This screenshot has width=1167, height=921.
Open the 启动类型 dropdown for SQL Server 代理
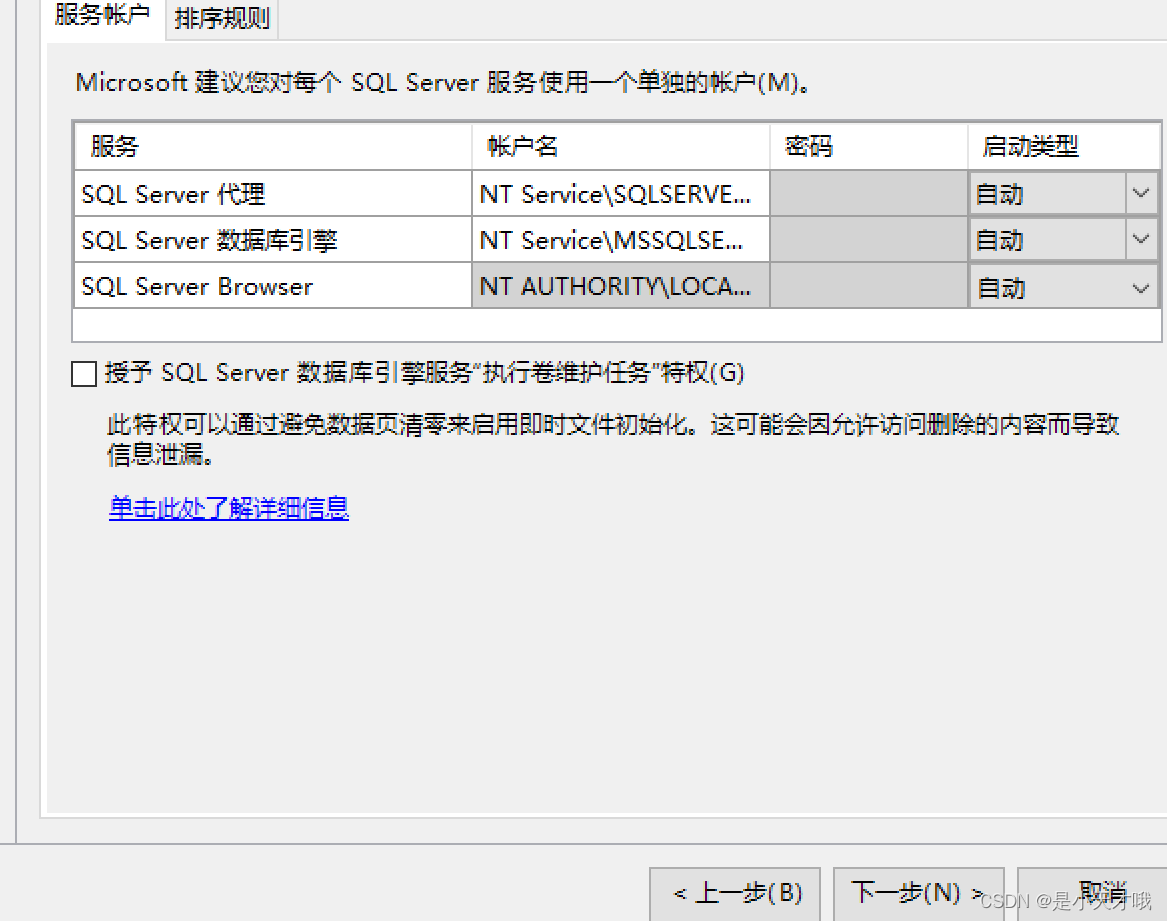point(1141,192)
